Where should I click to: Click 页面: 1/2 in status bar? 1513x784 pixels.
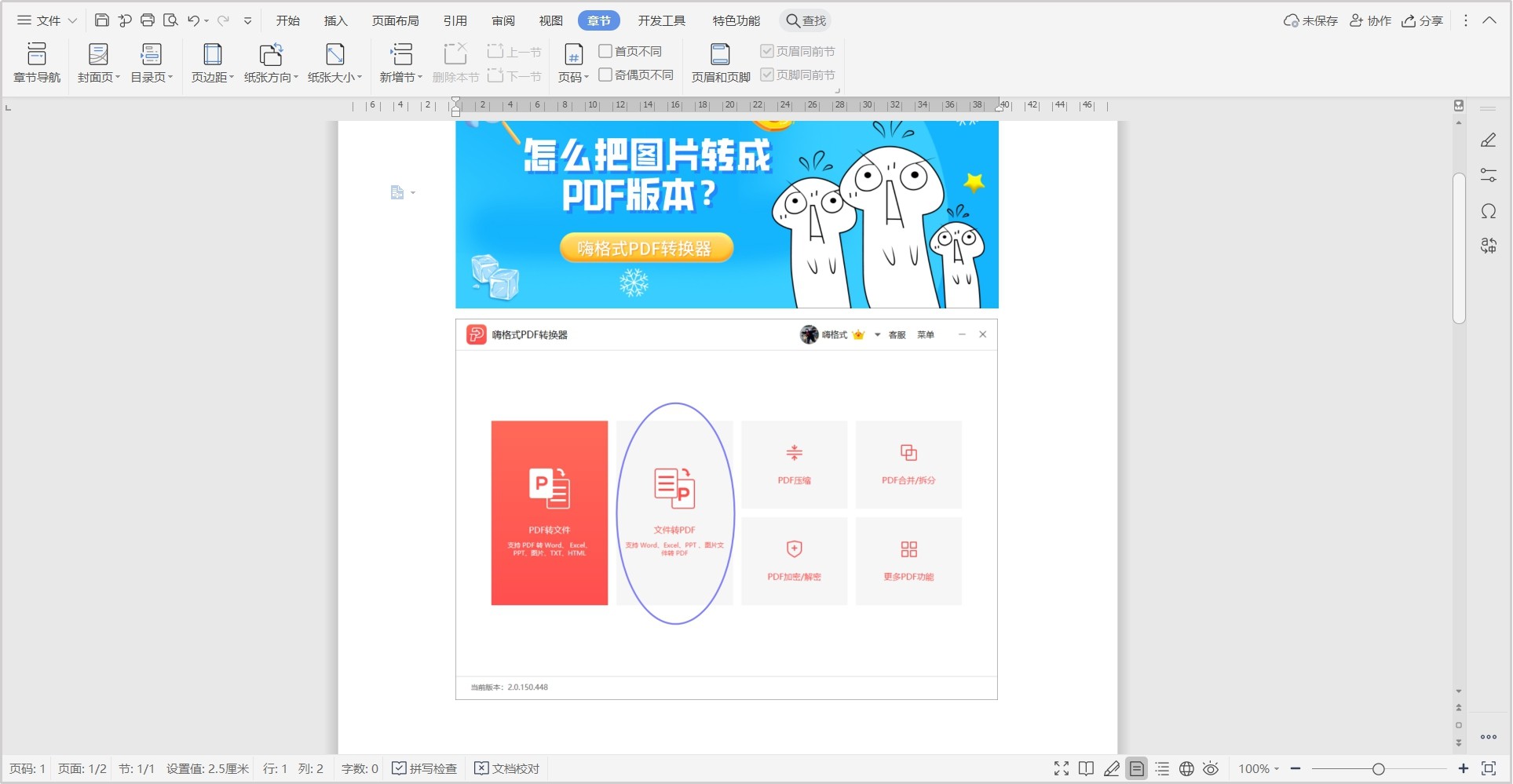tap(82, 768)
